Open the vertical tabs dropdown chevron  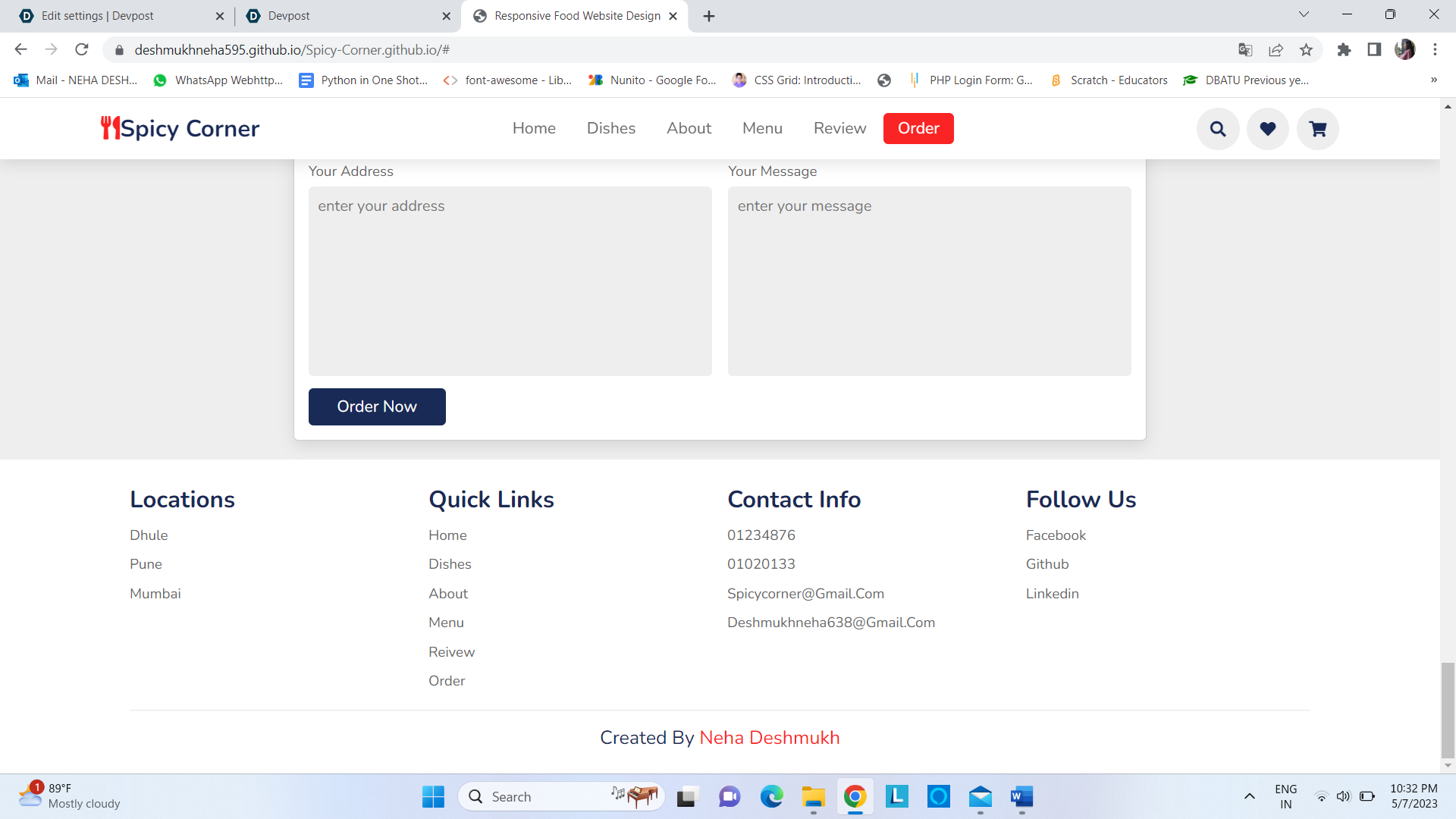pos(1304,14)
